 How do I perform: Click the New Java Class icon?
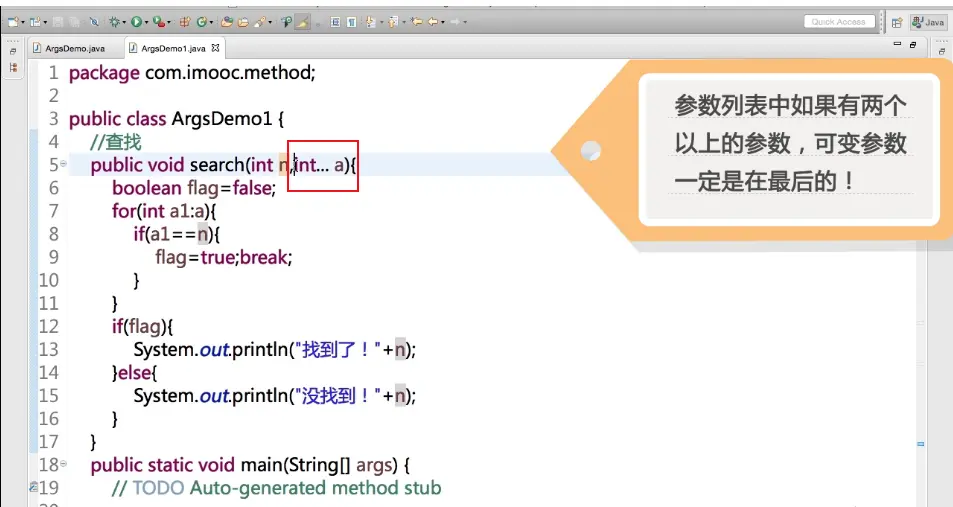tap(201, 22)
